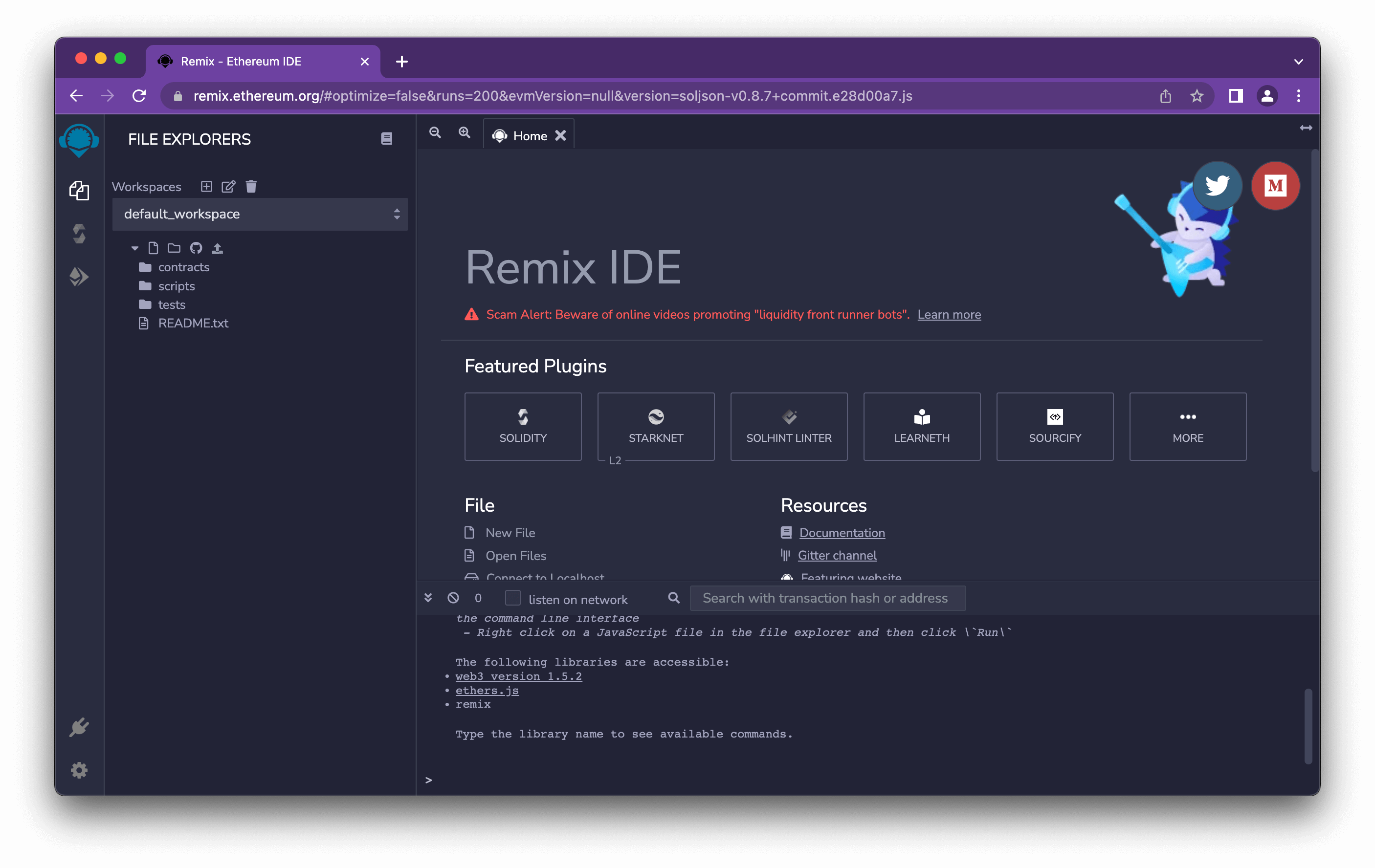Delete workspace using the trash icon

pos(251,186)
